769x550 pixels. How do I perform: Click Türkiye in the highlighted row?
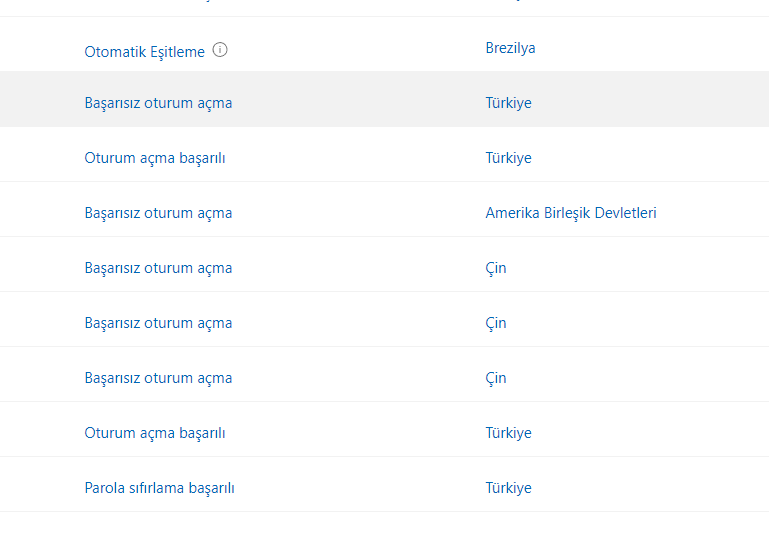(x=508, y=103)
